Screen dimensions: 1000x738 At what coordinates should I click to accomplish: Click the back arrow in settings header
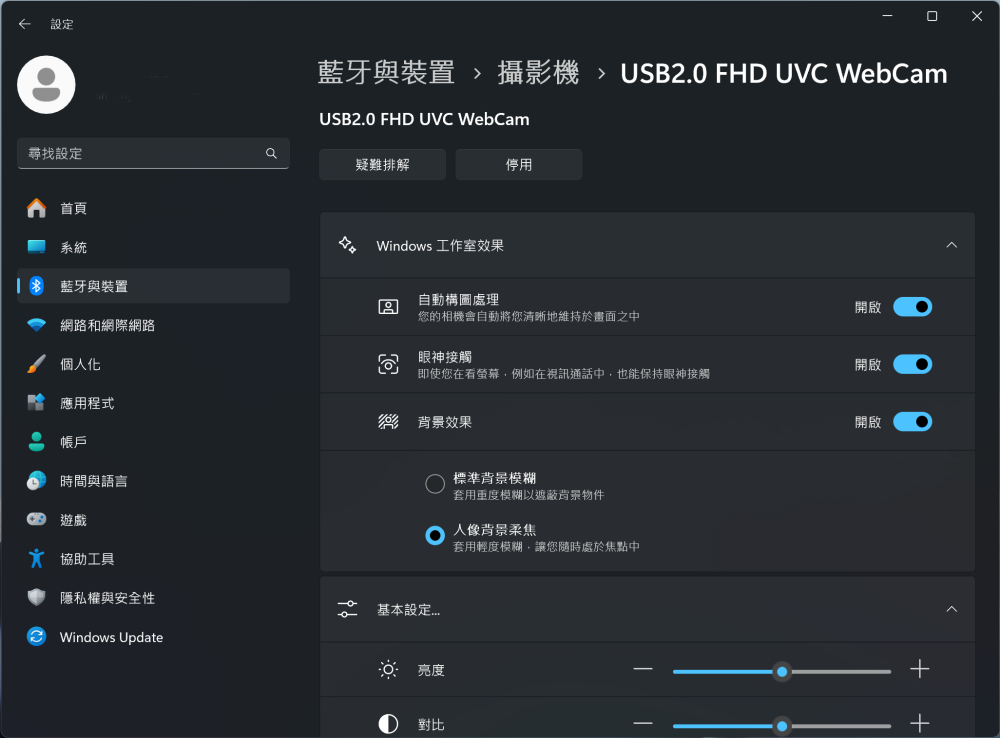[25, 24]
